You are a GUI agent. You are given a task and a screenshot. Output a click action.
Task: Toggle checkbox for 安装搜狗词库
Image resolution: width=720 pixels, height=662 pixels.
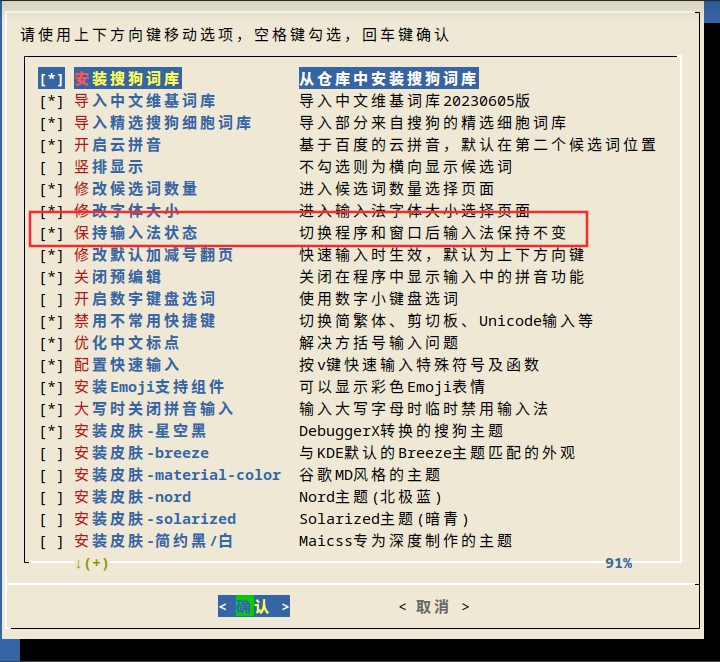click(51, 79)
